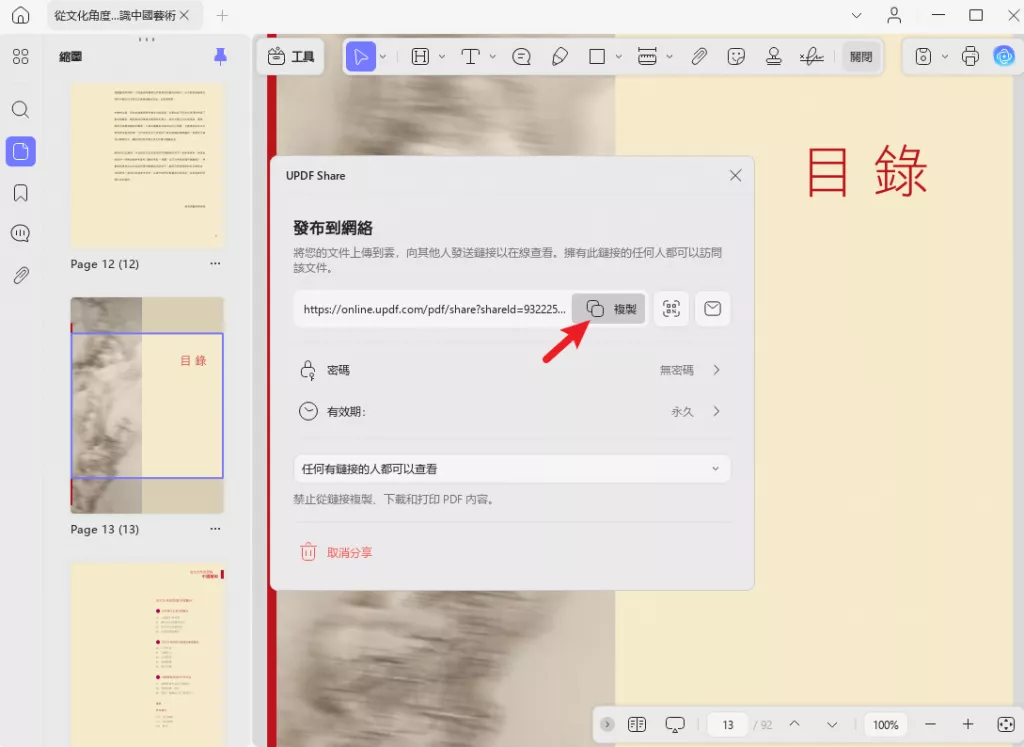This screenshot has height=747, width=1024.
Task: Expand the text tool dropdown arrow
Action: [492, 57]
